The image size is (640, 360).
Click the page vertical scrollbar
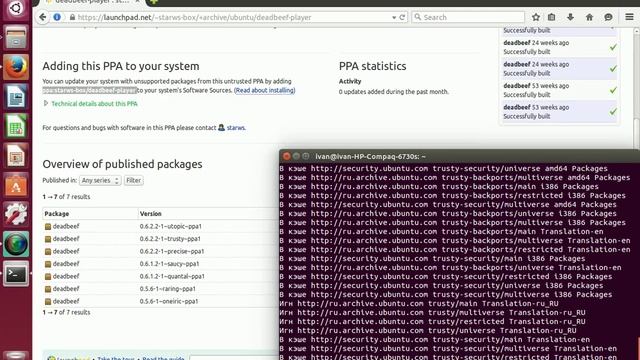[x=636, y=88]
